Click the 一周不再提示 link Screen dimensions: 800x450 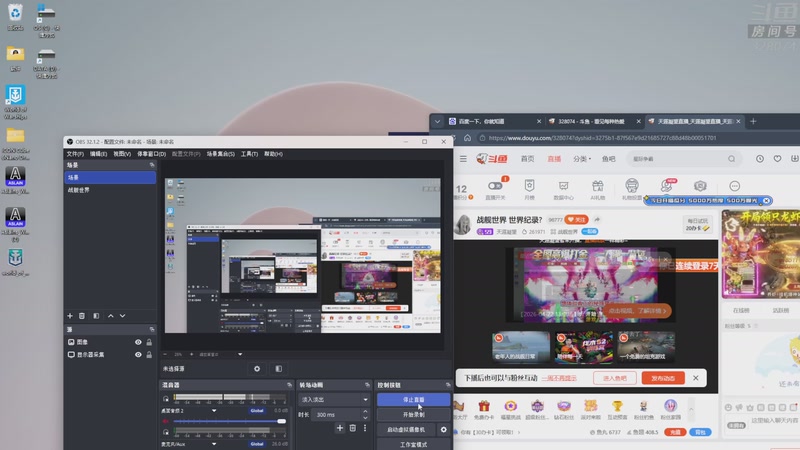559,378
